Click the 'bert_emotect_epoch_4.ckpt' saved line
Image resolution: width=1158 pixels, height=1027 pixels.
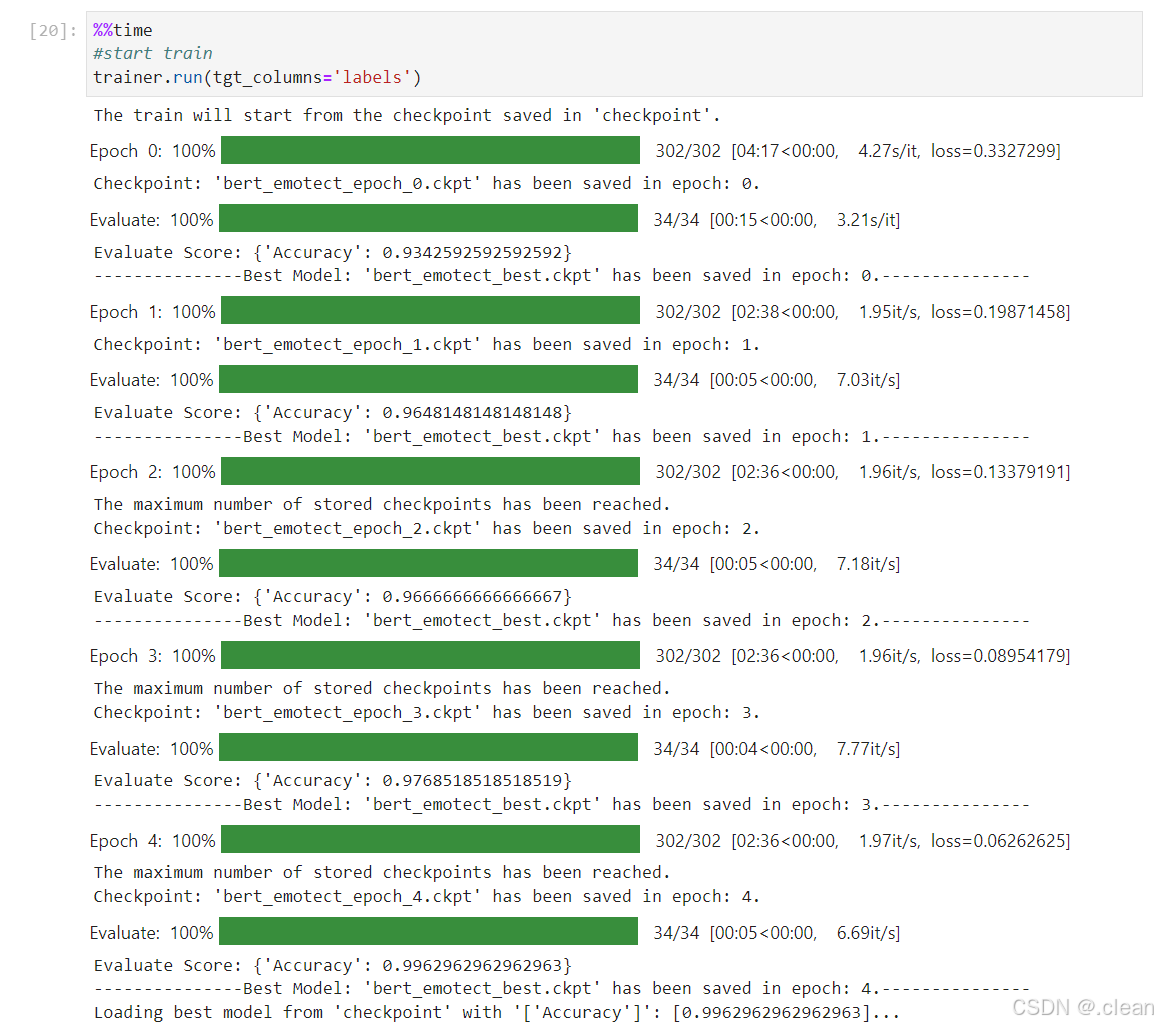[427, 896]
